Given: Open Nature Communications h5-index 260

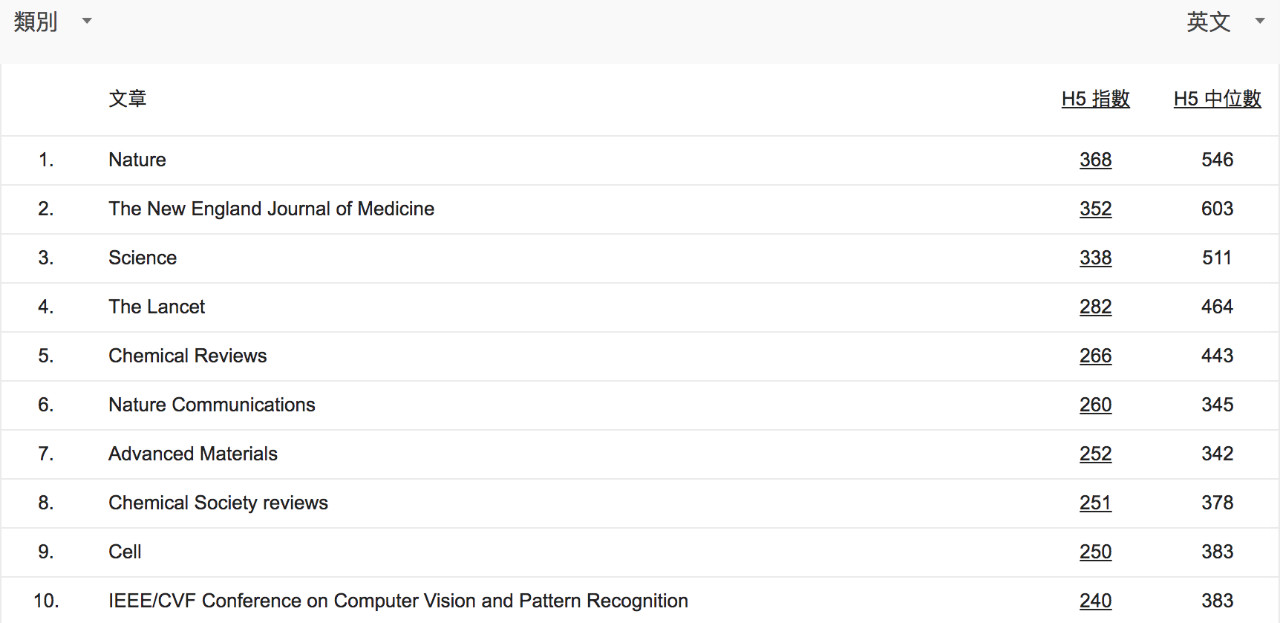Looking at the screenshot, I should coord(1095,405).
